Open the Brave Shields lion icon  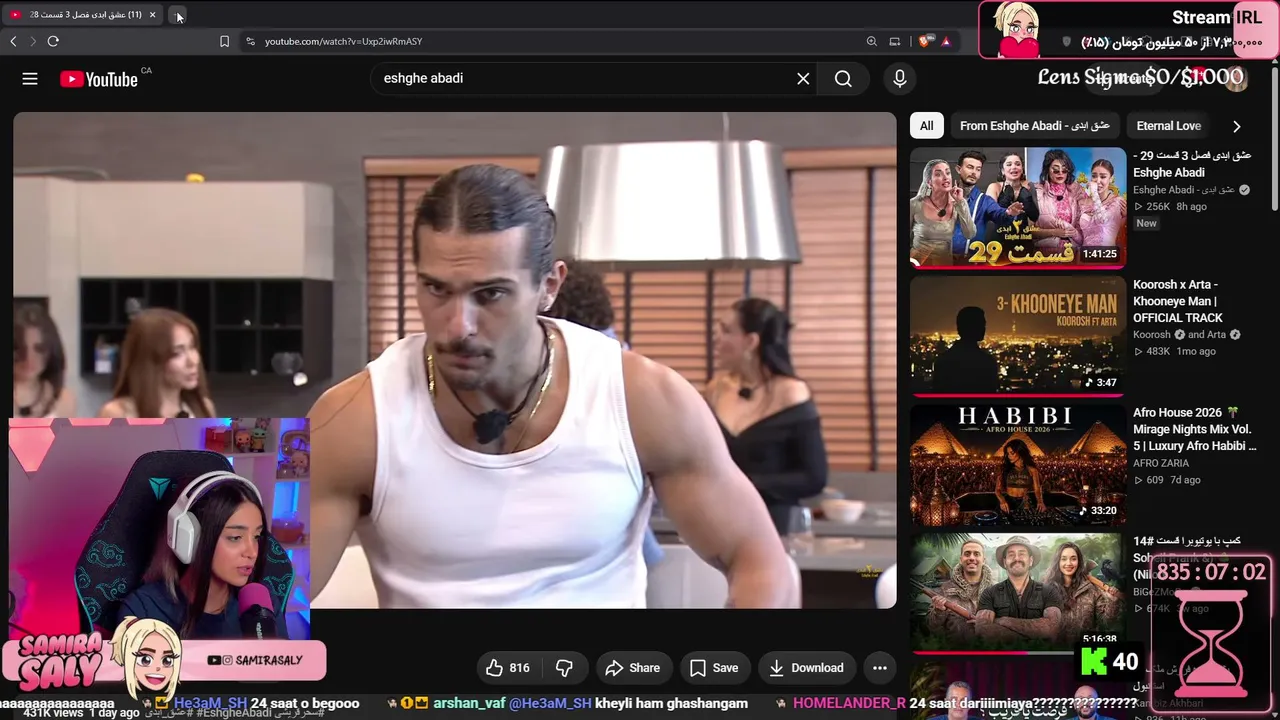pos(924,41)
